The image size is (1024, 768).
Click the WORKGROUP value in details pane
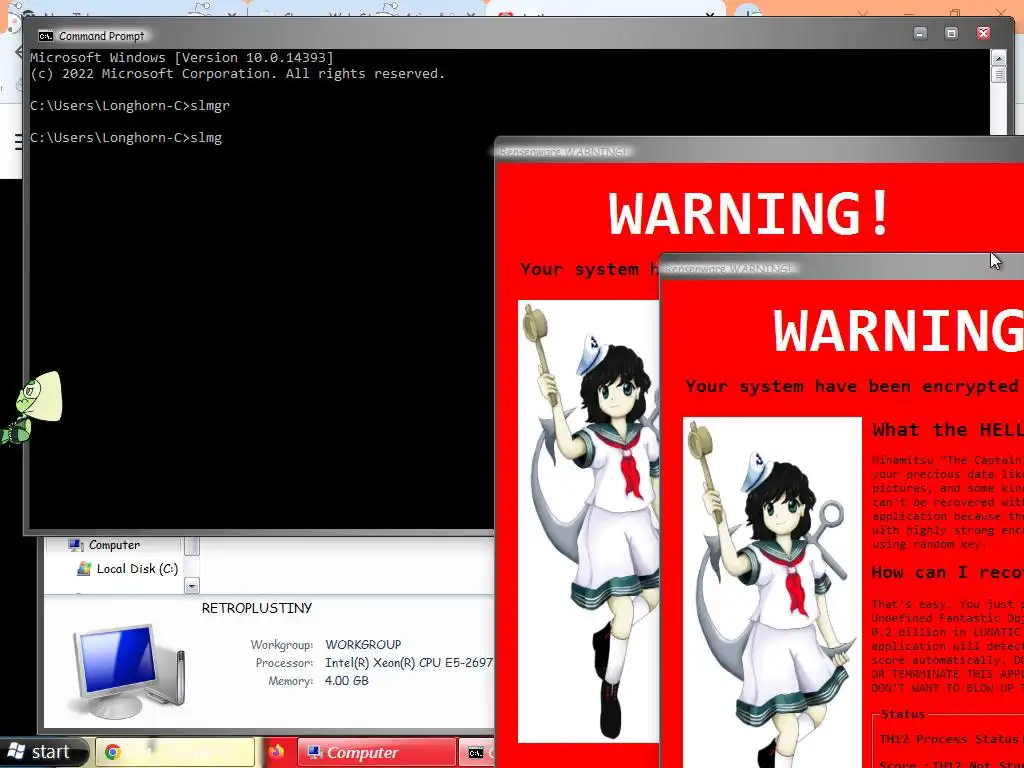tap(363, 645)
